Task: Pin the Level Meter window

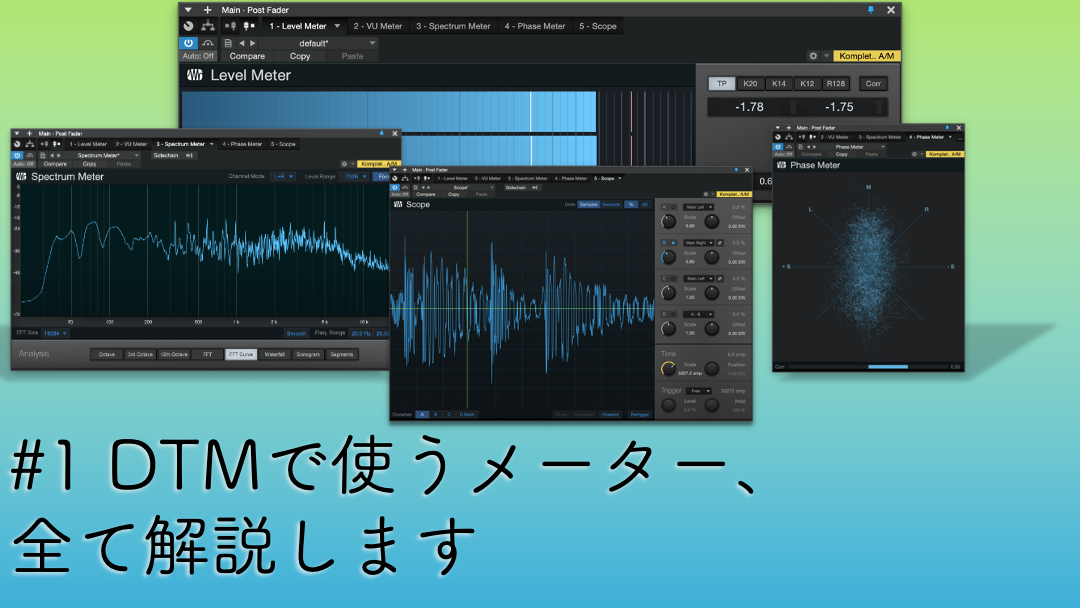Action: click(x=871, y=10)
